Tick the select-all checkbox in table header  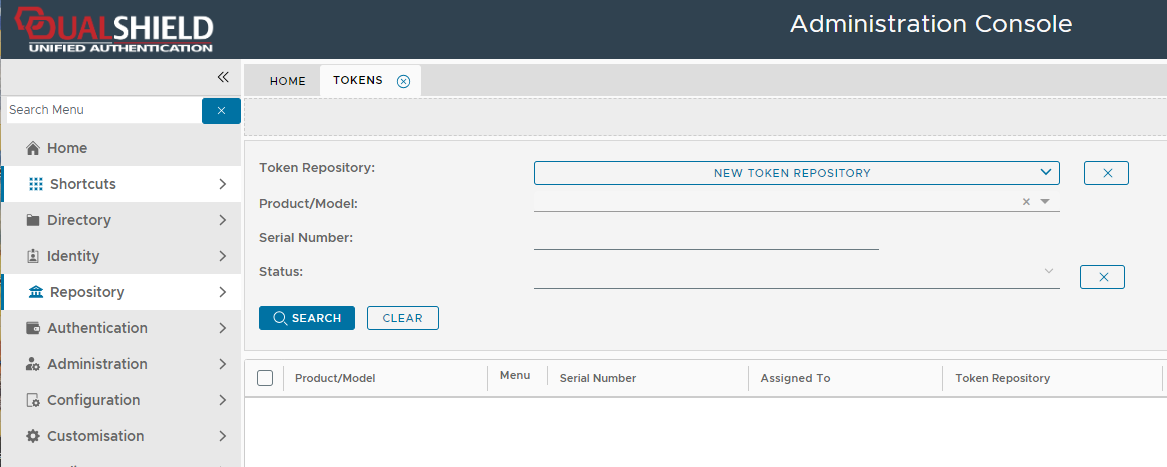click(265, 378)
